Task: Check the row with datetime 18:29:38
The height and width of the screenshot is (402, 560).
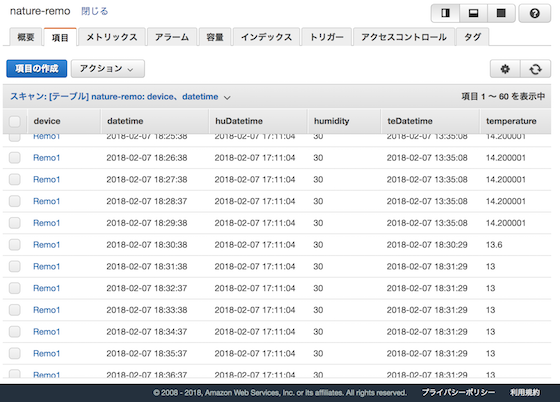Action: pos(15,223)
